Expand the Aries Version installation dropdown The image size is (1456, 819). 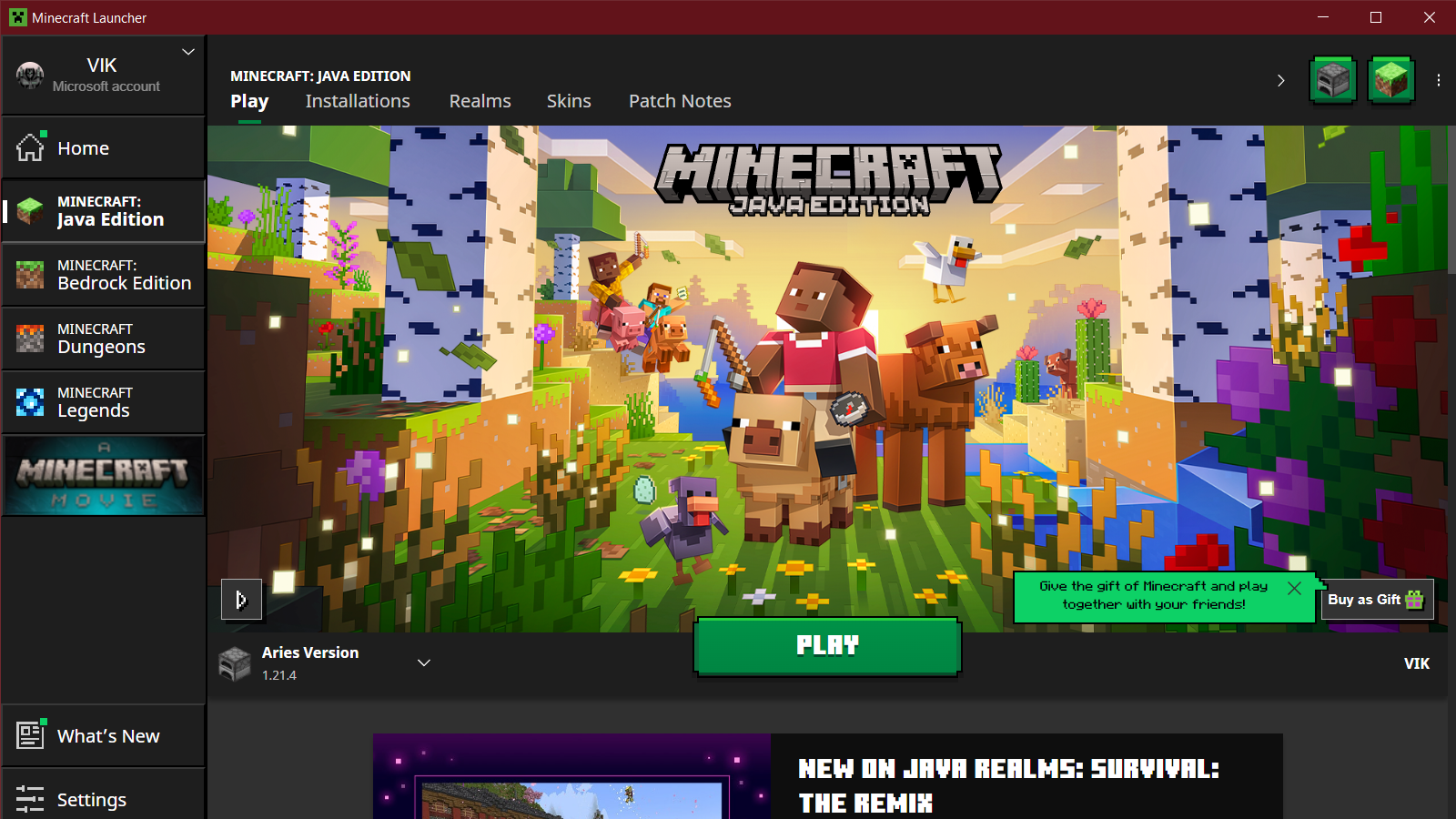point(424,662)
